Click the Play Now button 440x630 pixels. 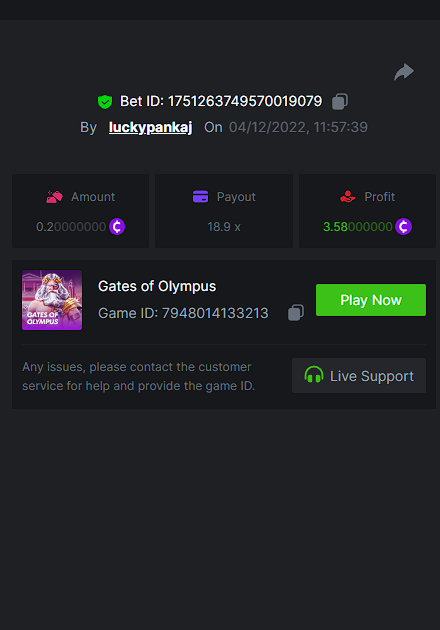[x=371, y=300]
